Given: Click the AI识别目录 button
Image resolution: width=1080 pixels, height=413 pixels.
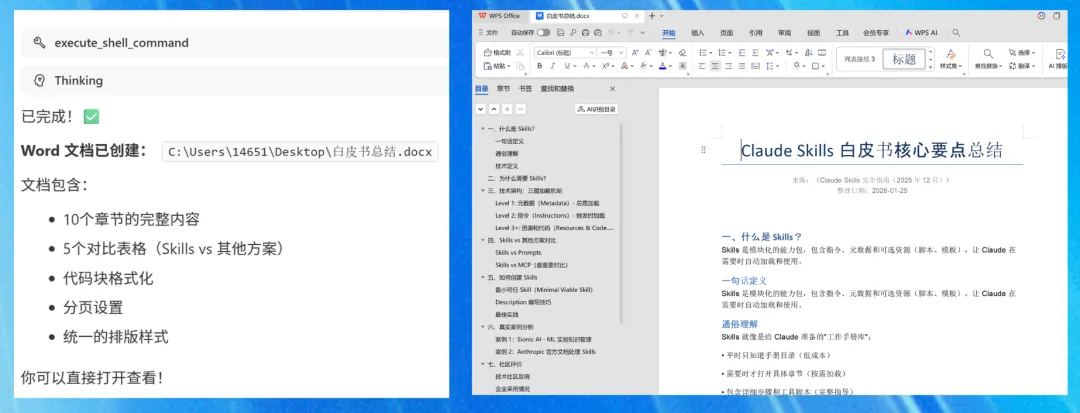Looking at the screenshot, I should [x=596, y=109].
